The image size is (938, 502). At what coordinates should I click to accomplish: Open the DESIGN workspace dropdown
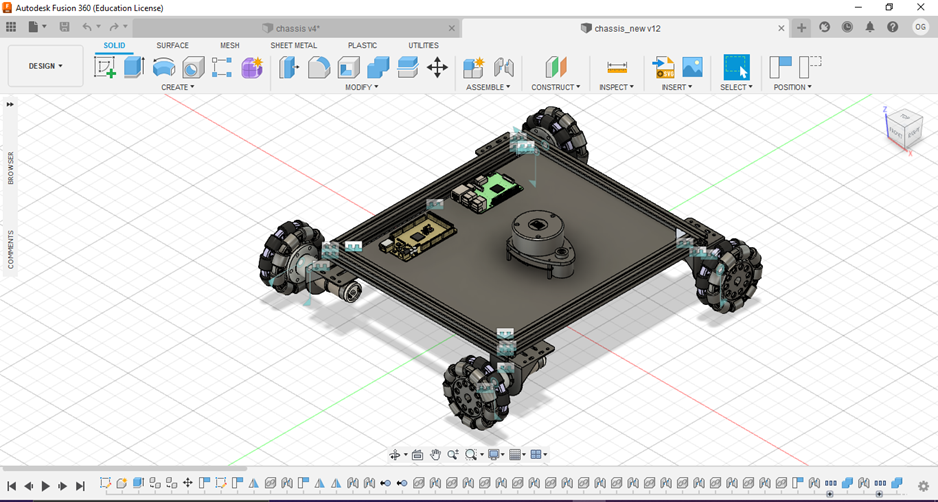(x=45, y=66)
